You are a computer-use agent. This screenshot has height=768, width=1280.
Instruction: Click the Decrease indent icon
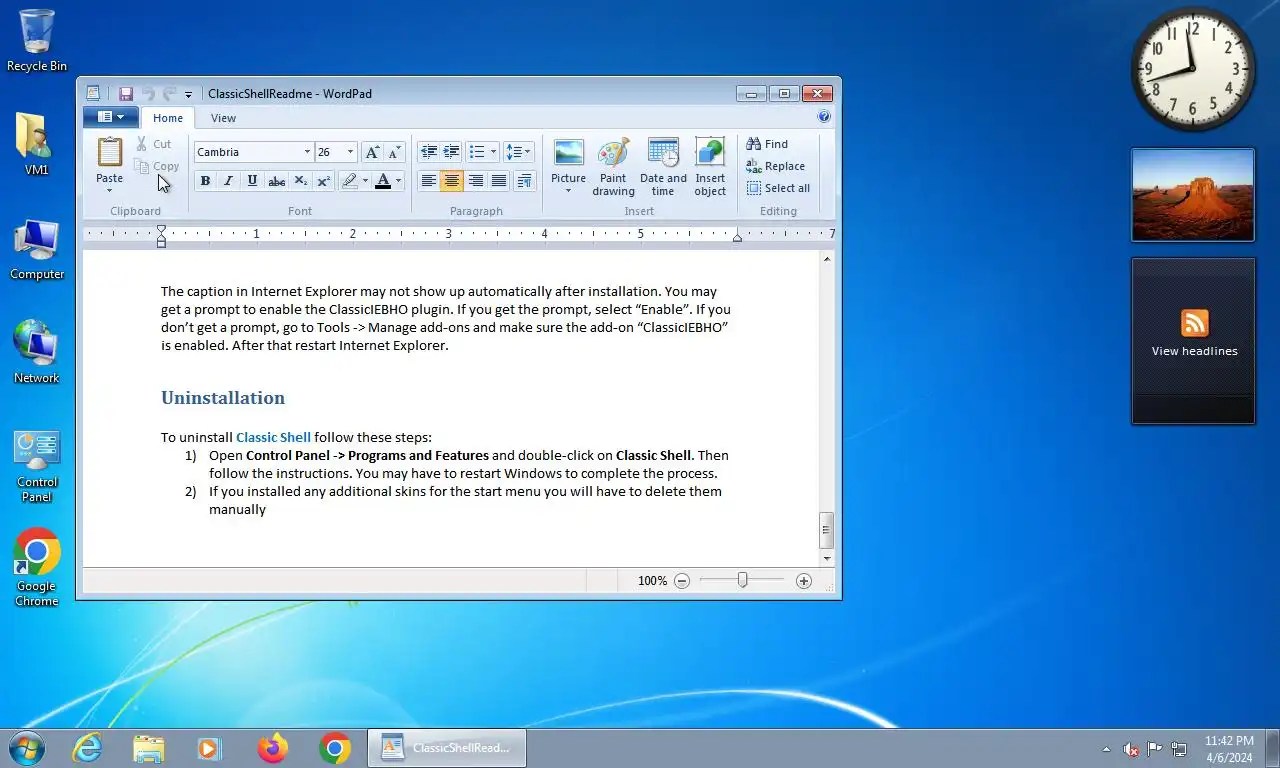coord(429,152)
